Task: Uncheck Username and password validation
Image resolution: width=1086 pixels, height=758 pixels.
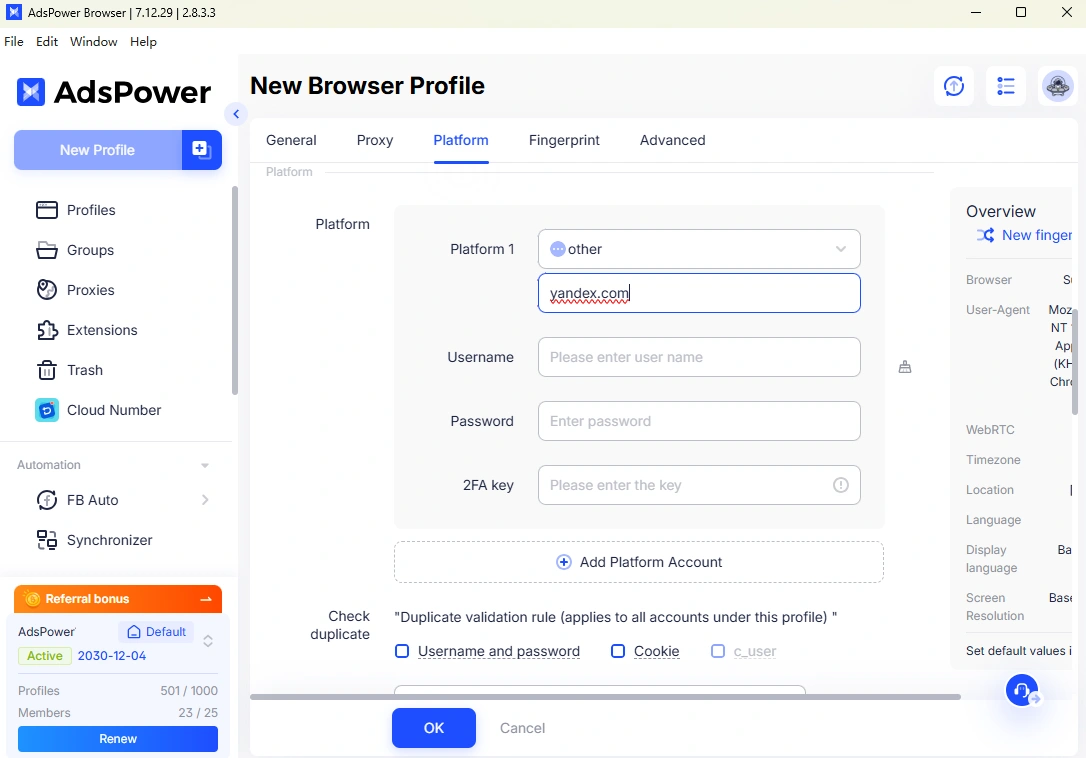Action: (x=402, y=651)
